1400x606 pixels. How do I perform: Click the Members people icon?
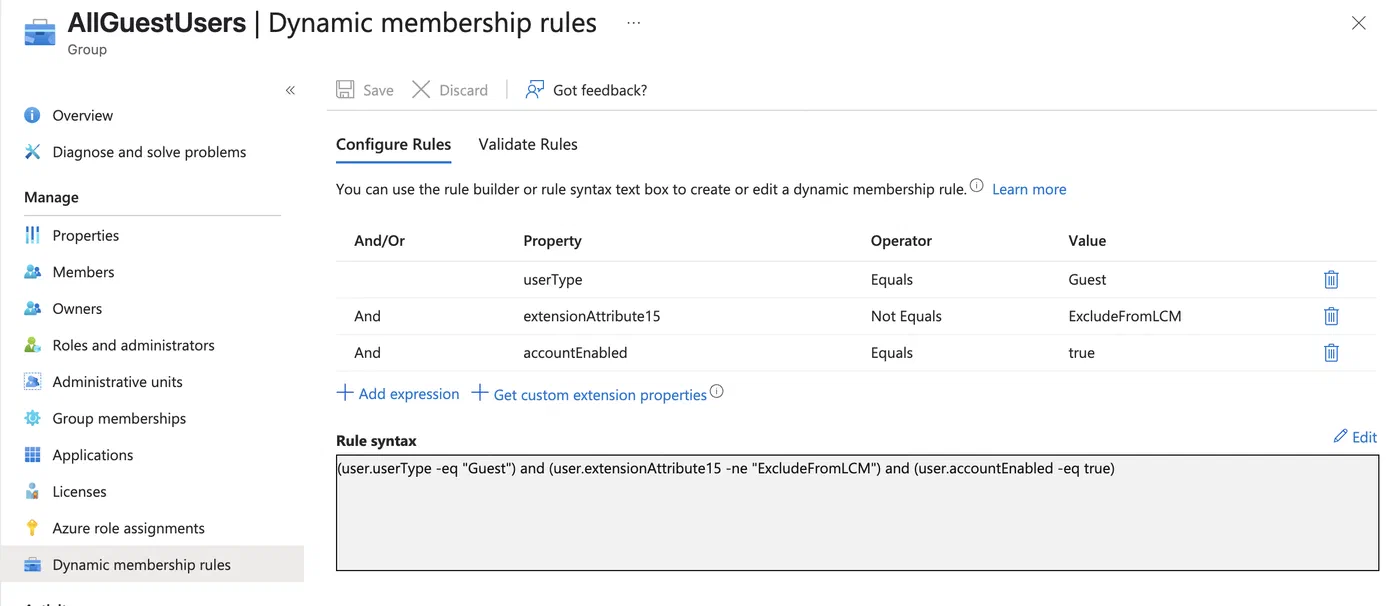point(33,272)
